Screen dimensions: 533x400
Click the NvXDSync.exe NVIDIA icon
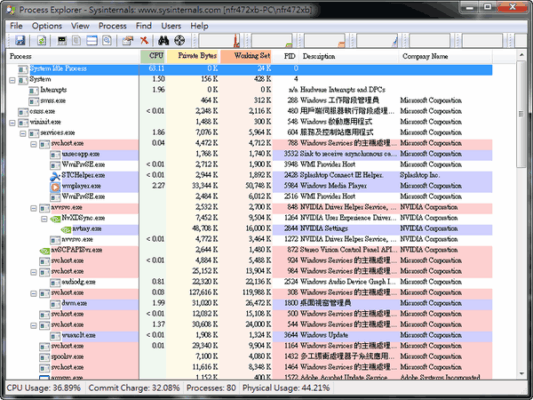(55, 218)
